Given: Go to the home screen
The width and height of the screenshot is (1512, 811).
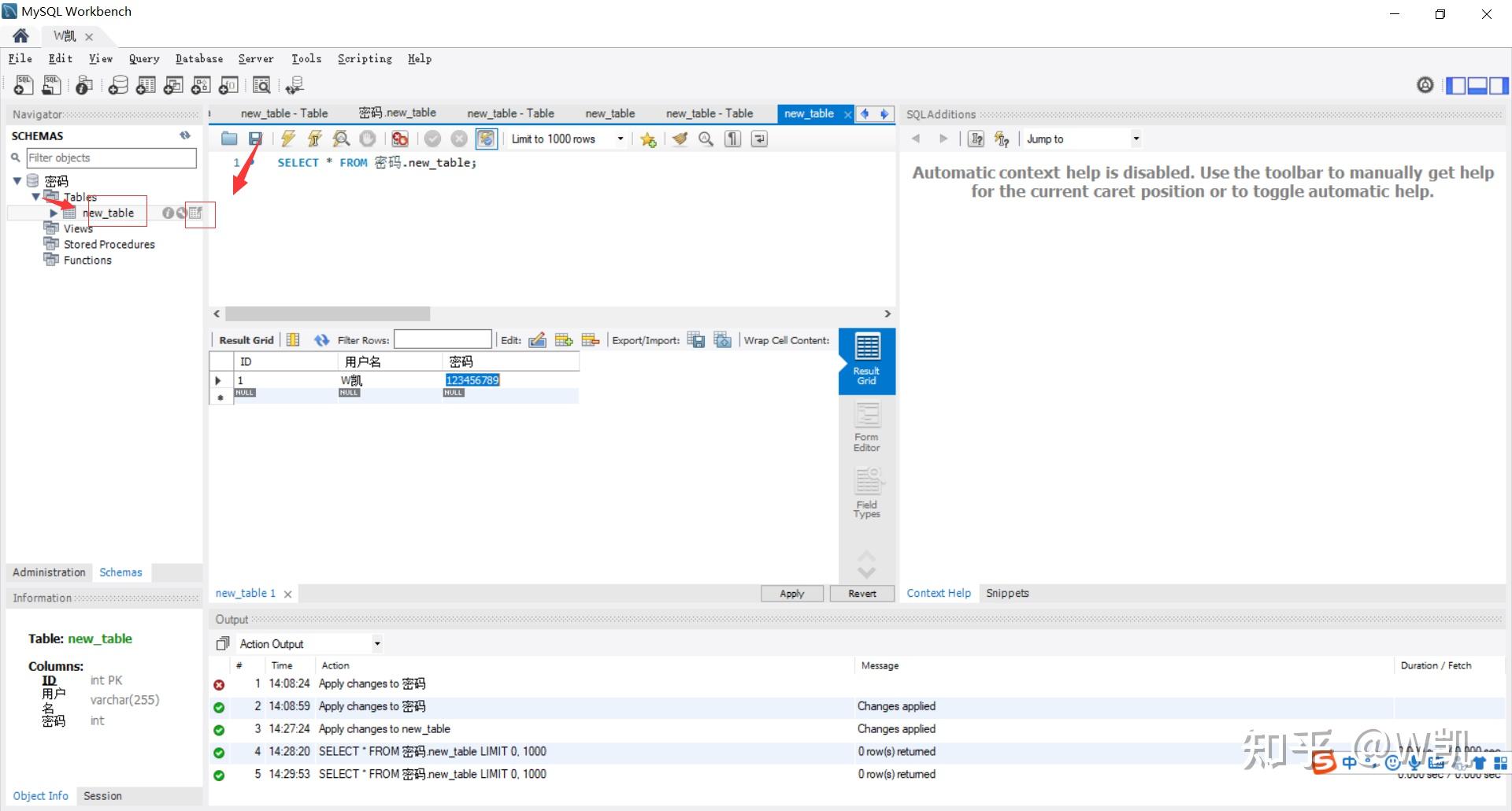Looking at the screenshot, I should [x=20, y=35].
